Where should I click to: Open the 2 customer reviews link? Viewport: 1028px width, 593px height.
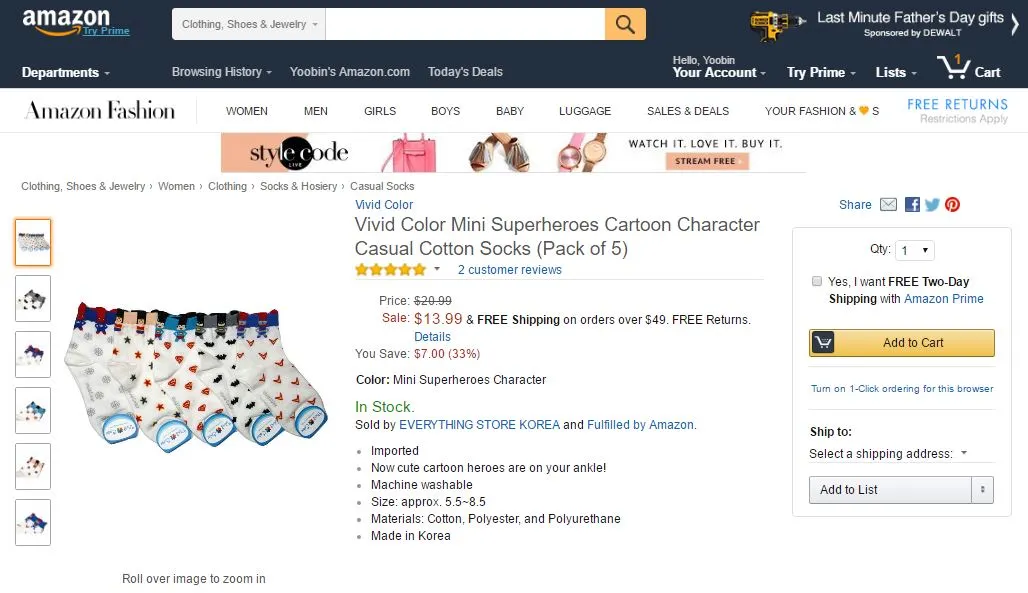(x=510, y=270)
